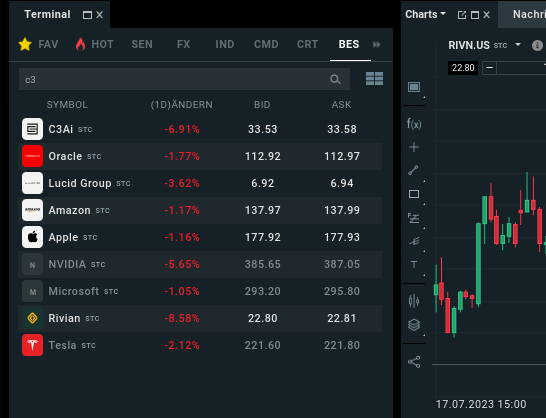The image size is (546, 418).
Task: Maximize the Charts panel
Action: pyautogui.click(x=475, y=15)
